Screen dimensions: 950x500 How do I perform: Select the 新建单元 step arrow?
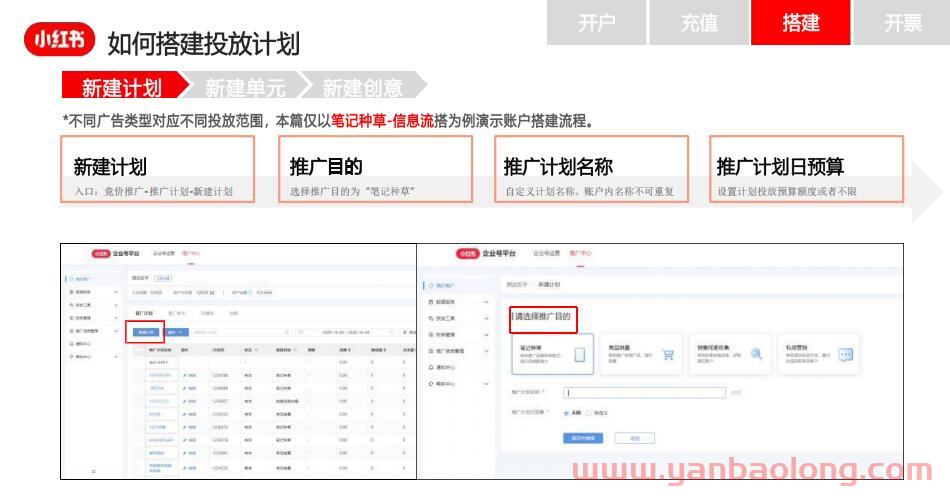coord(245,85)
